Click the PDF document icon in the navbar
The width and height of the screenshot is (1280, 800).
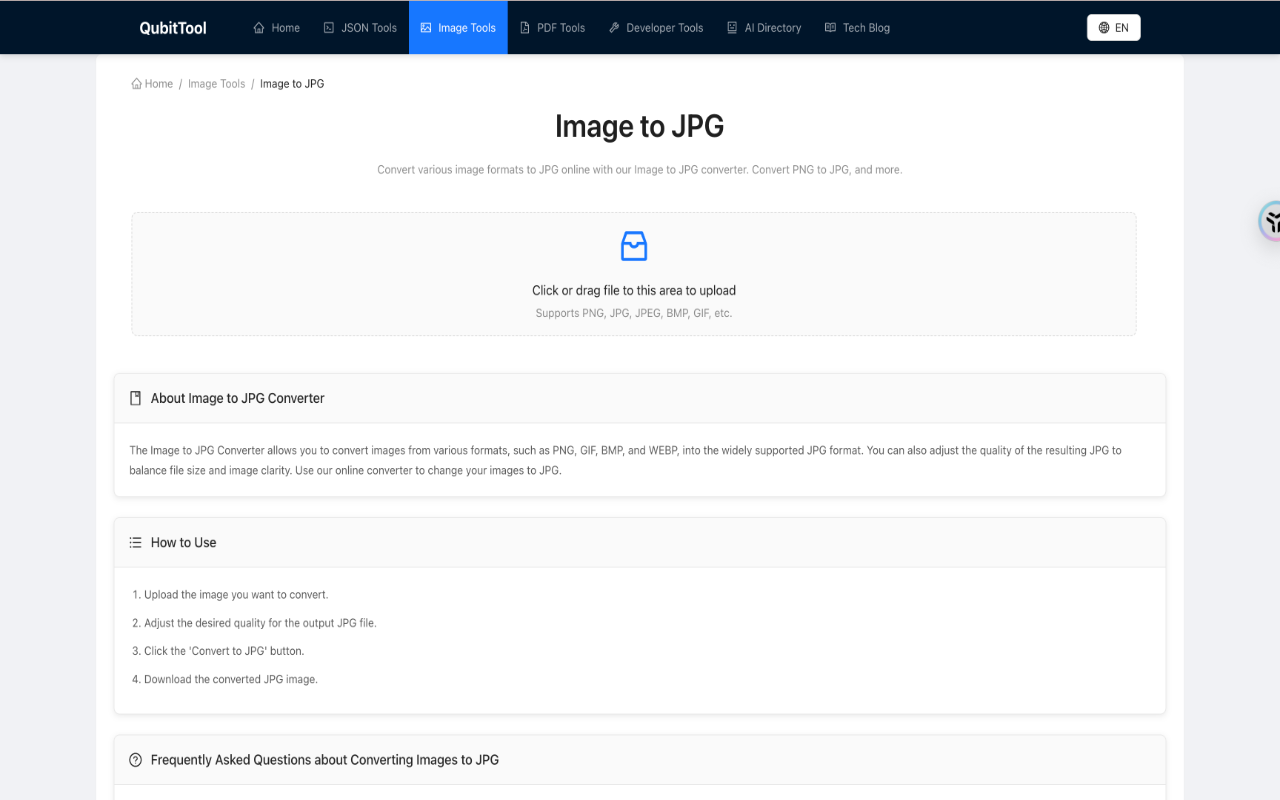pos(524,27)
